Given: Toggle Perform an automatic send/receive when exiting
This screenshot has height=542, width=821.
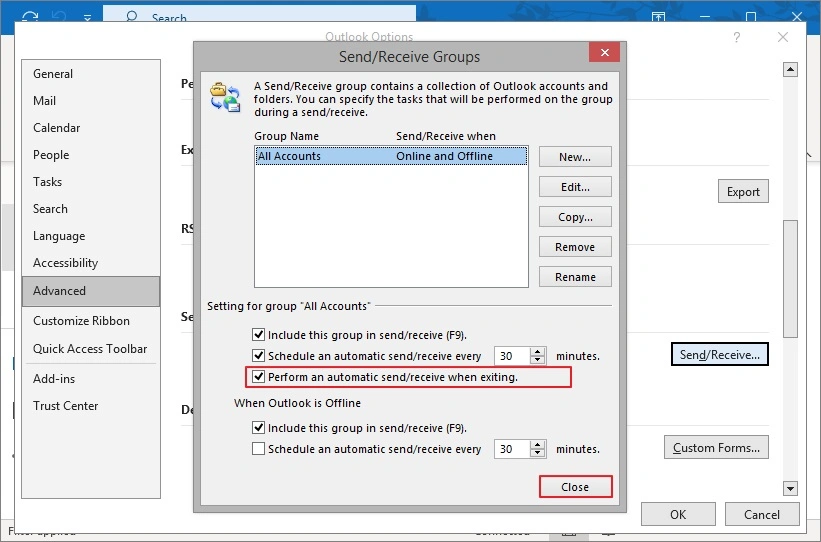Looking at the screenshot, I should [258, 377].
